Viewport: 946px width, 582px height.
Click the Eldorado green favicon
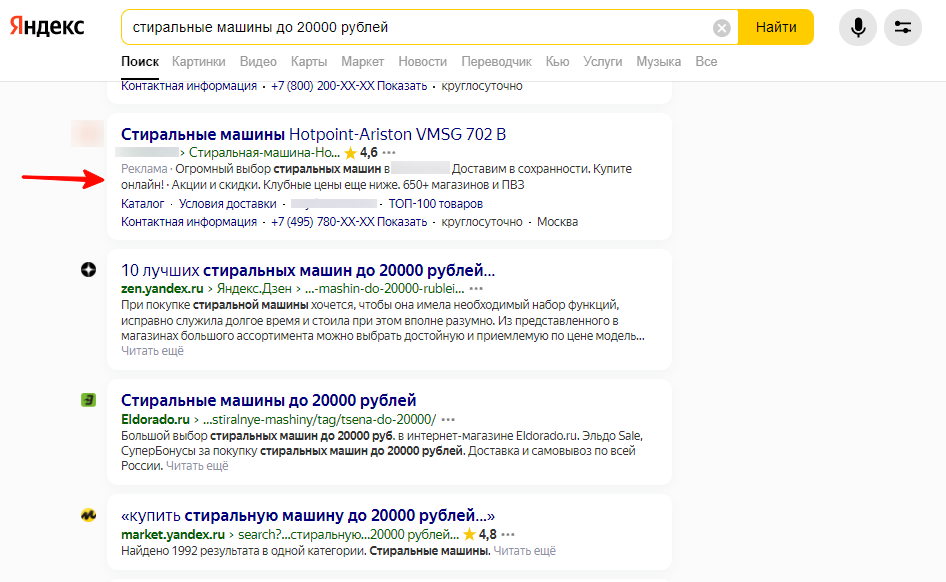(88, 400)
